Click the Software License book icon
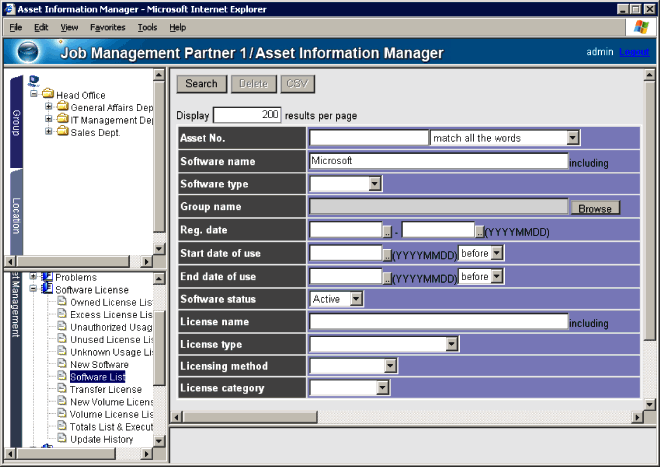Image resolution: width=660 pixels, height=467 pixels. (x=47, y=289)
